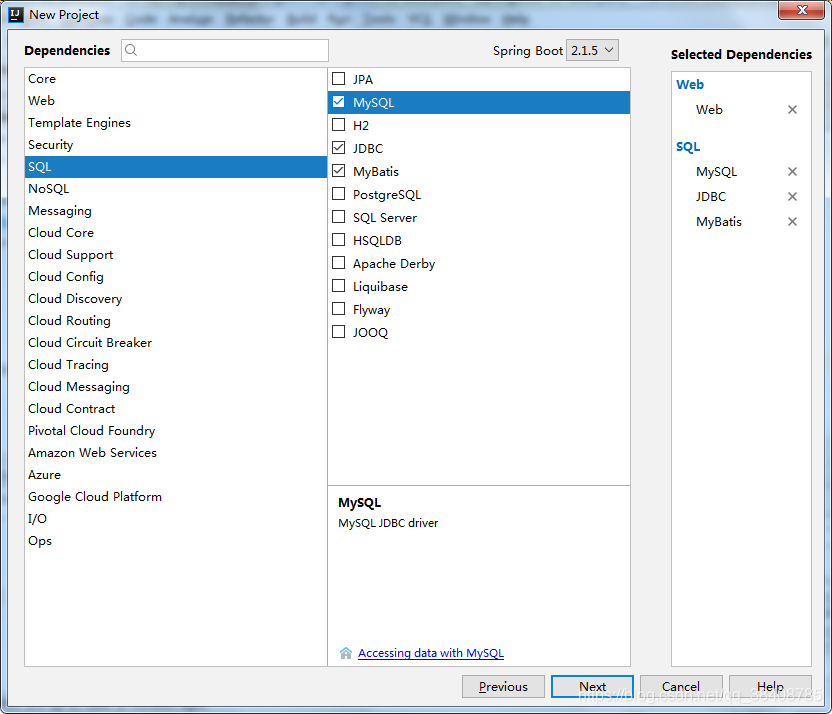This screenshot has width=832, height=714.
Task: Choose Cloud Messaging category
Action: pos(176,387)
